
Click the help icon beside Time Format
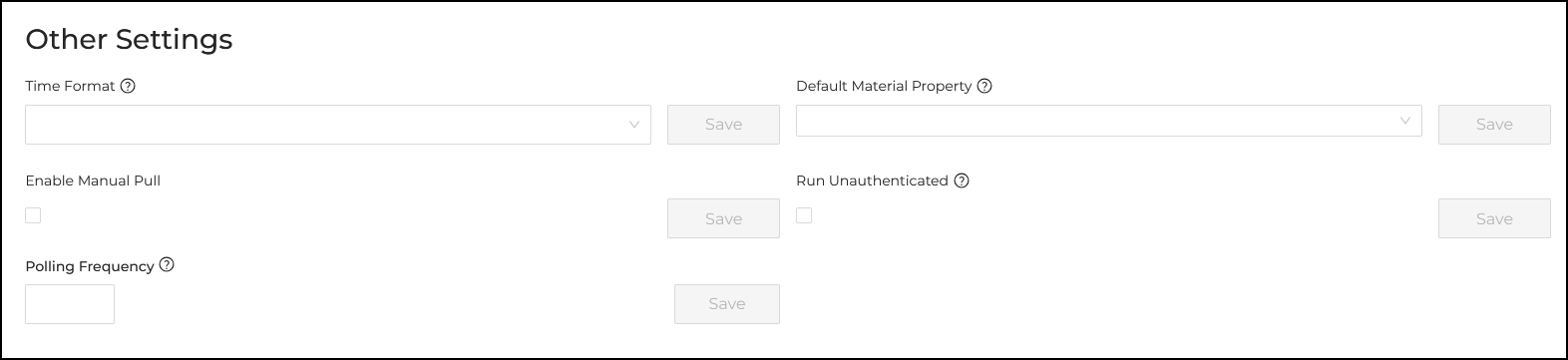point(128,86)
